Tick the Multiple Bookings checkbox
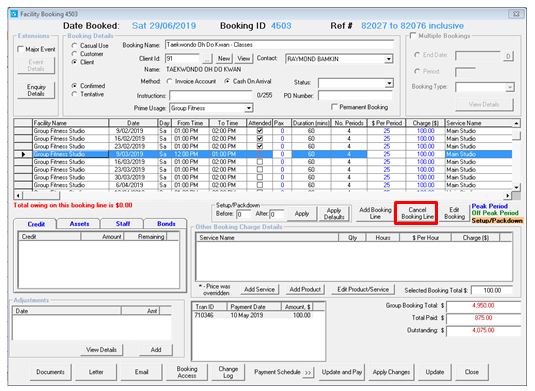 coord(413,35)
